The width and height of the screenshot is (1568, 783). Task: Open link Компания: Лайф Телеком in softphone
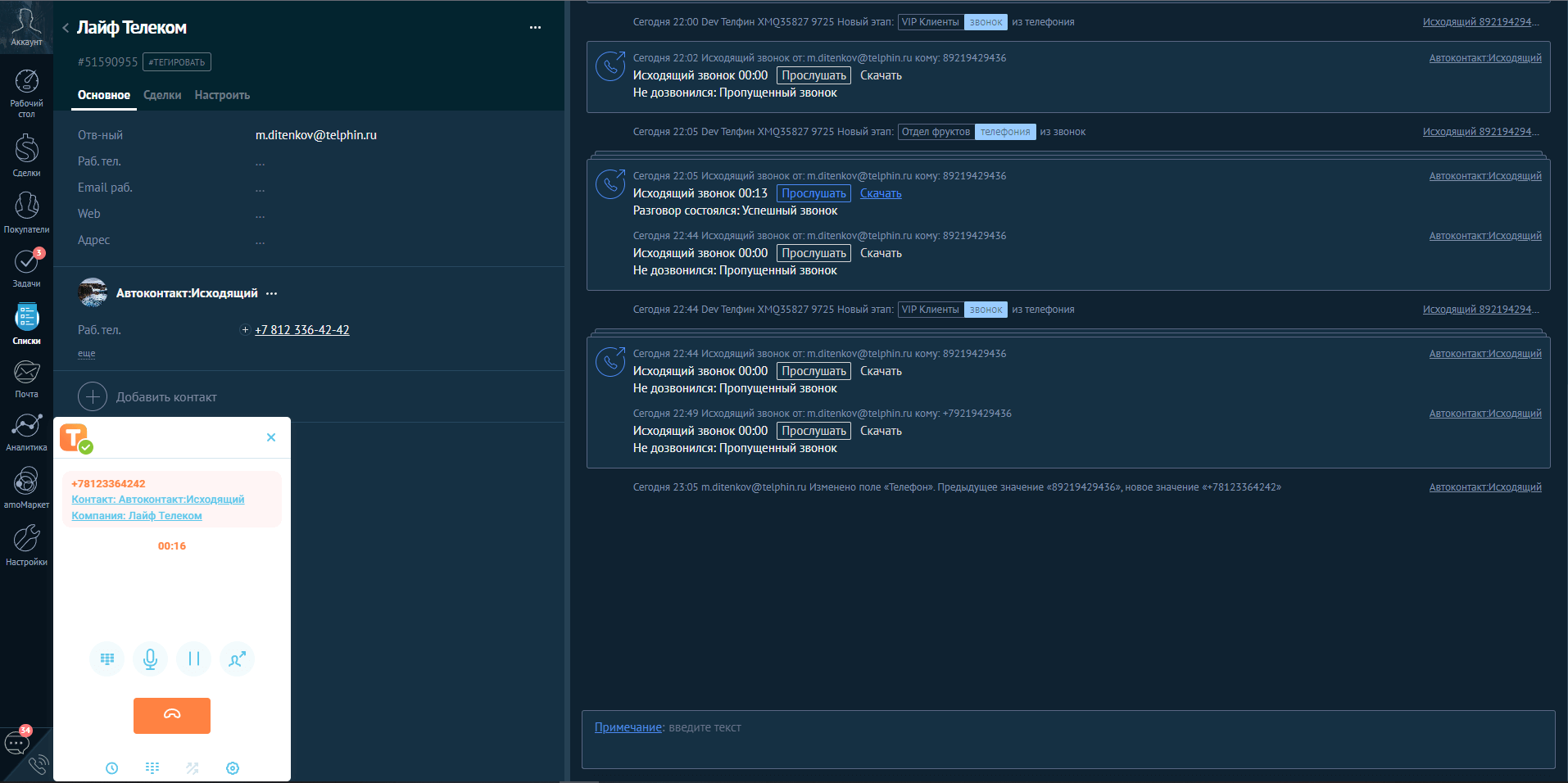(x=137, y=516)
